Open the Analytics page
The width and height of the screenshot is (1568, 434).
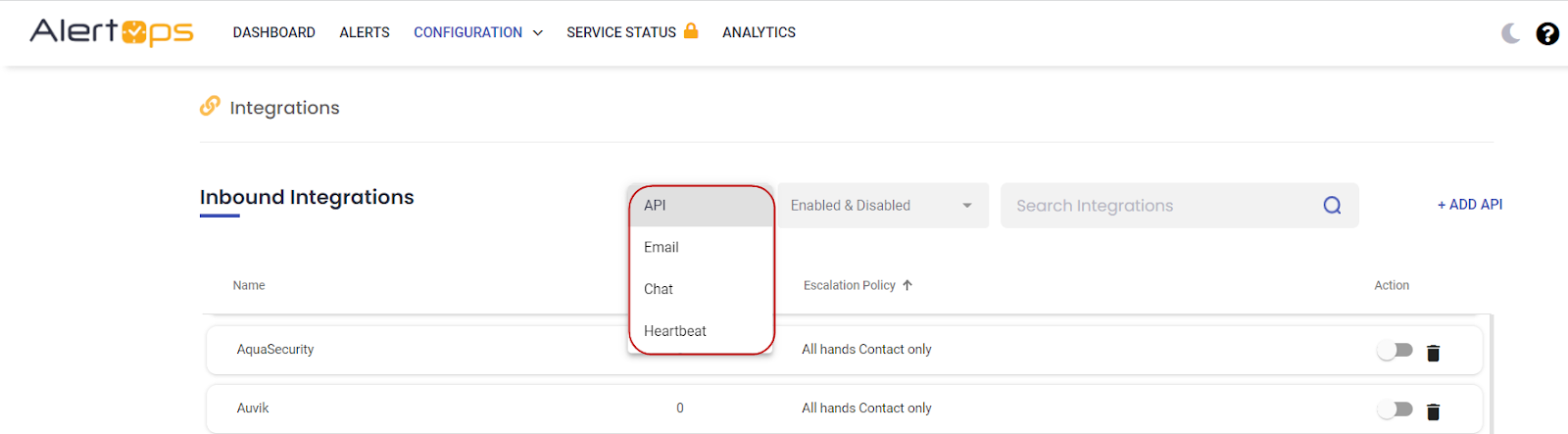(x=759, y=32)
